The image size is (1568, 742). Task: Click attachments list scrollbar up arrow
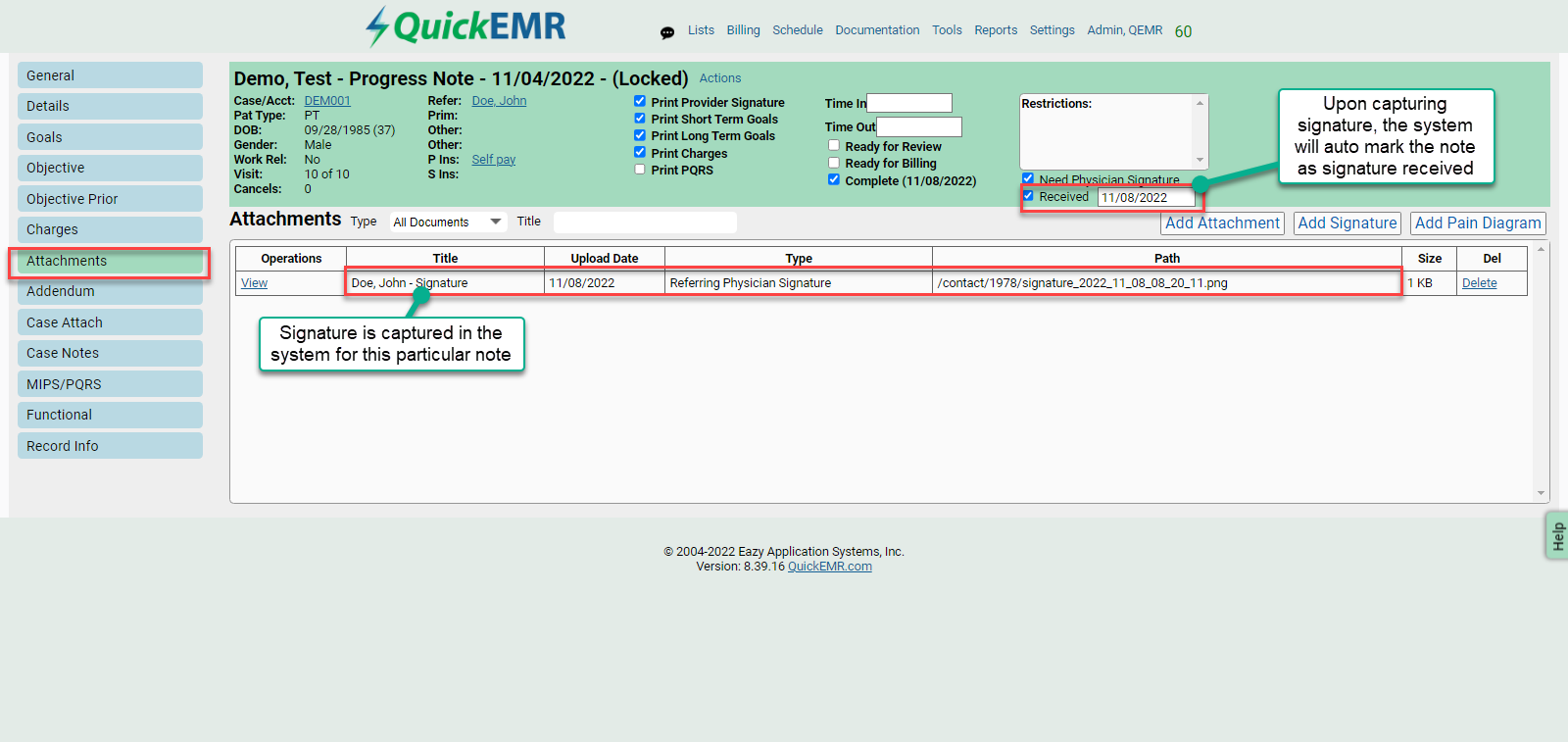coord(1541,250)
